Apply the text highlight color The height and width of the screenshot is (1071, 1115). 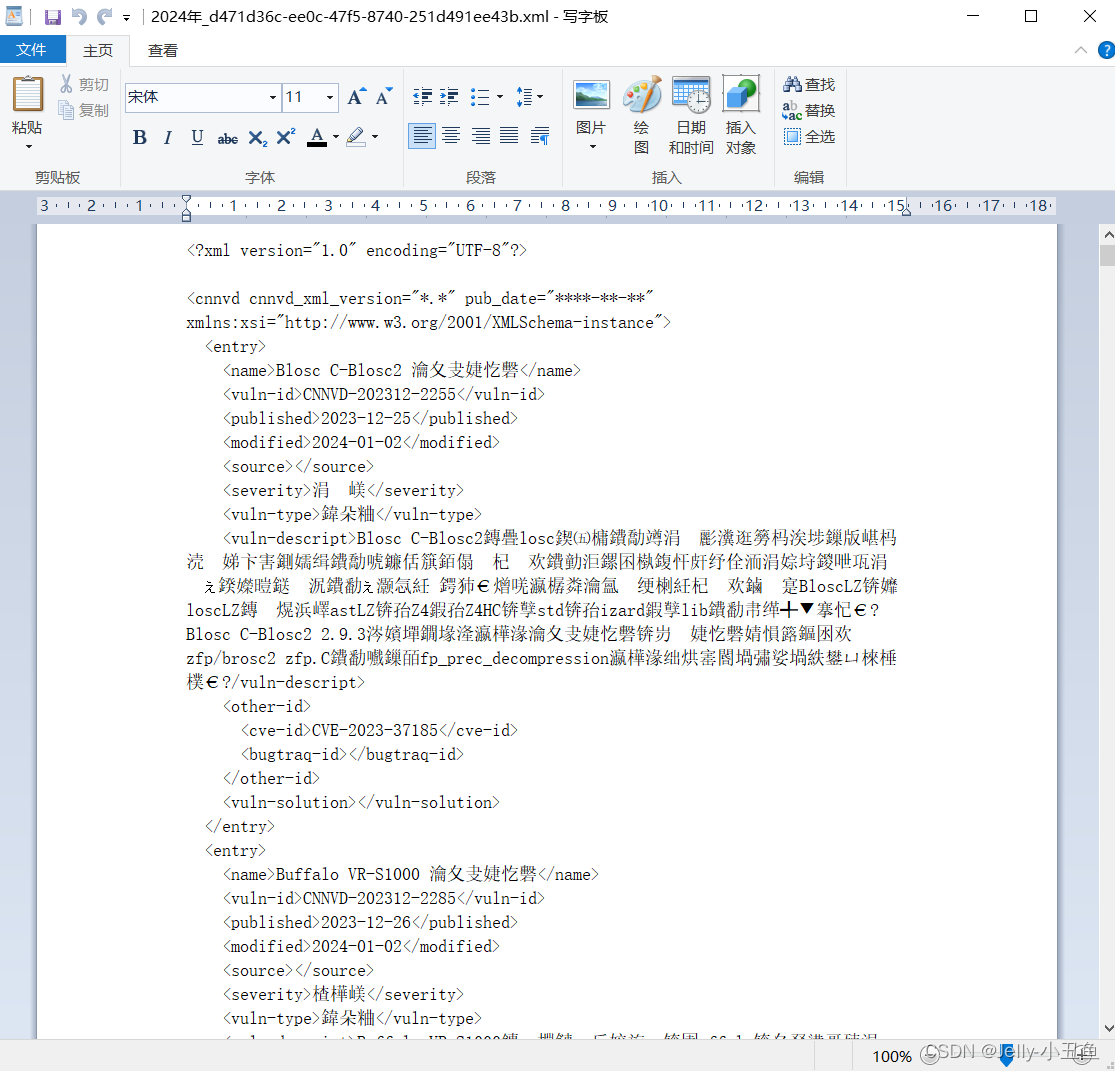[356, 137]
